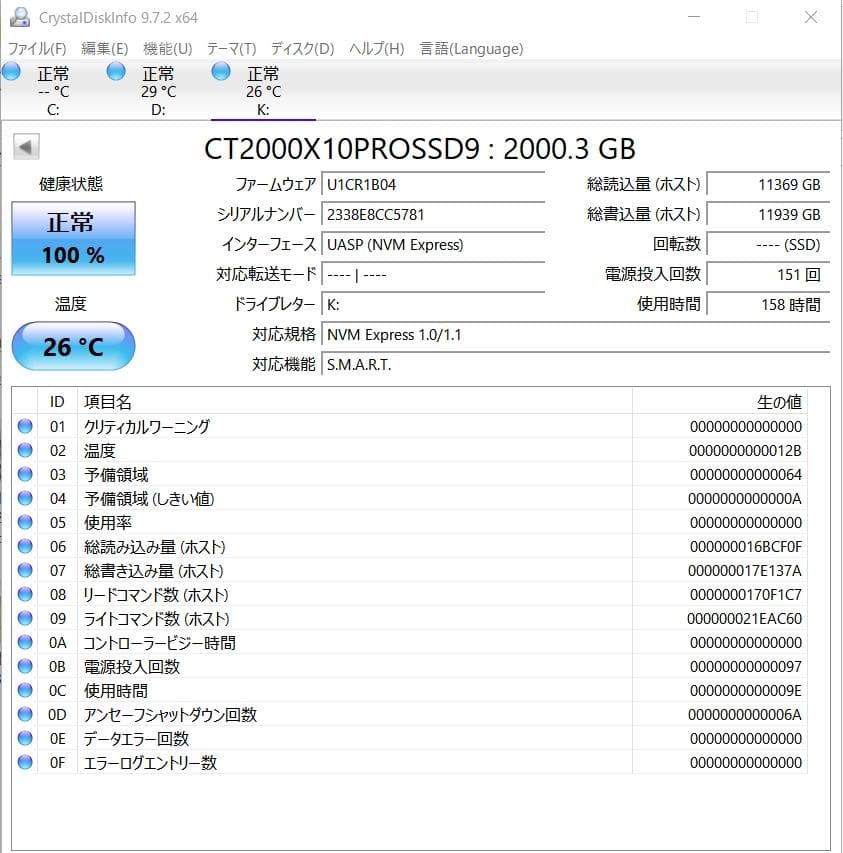Click blue dot beside クリティカルワーニング attribute
Screen dimensions: 843x853
[x=27, y=427]
